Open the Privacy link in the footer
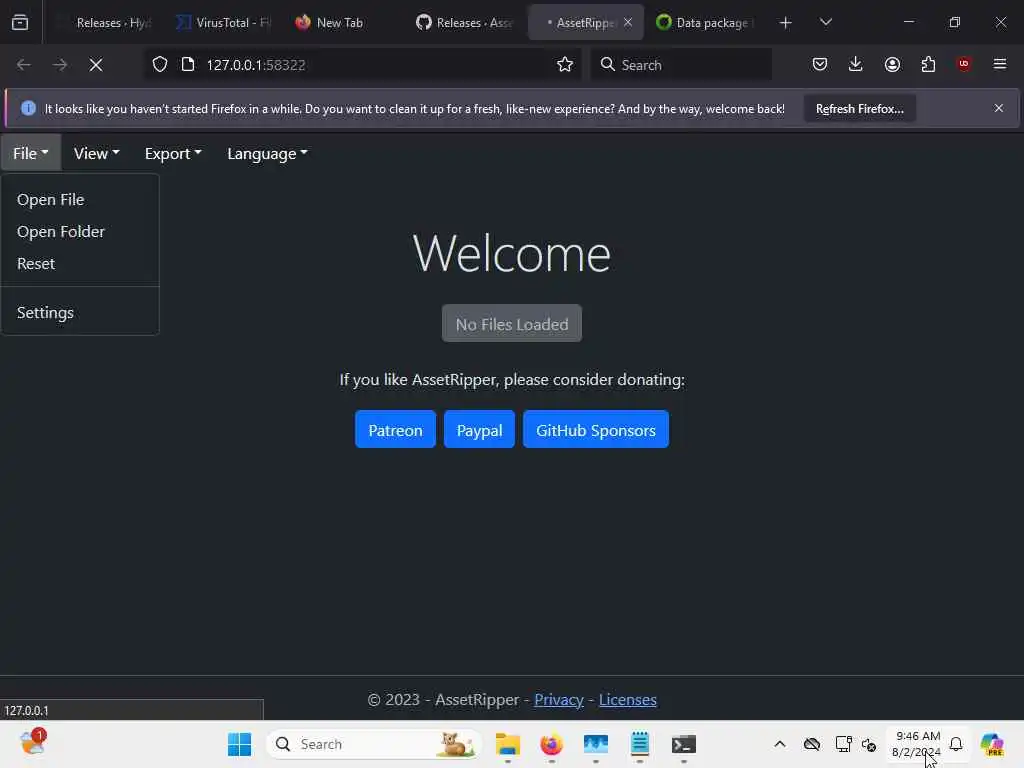Image resolution: width=1024 pixels, height=768 pixels. coord(559,699)
